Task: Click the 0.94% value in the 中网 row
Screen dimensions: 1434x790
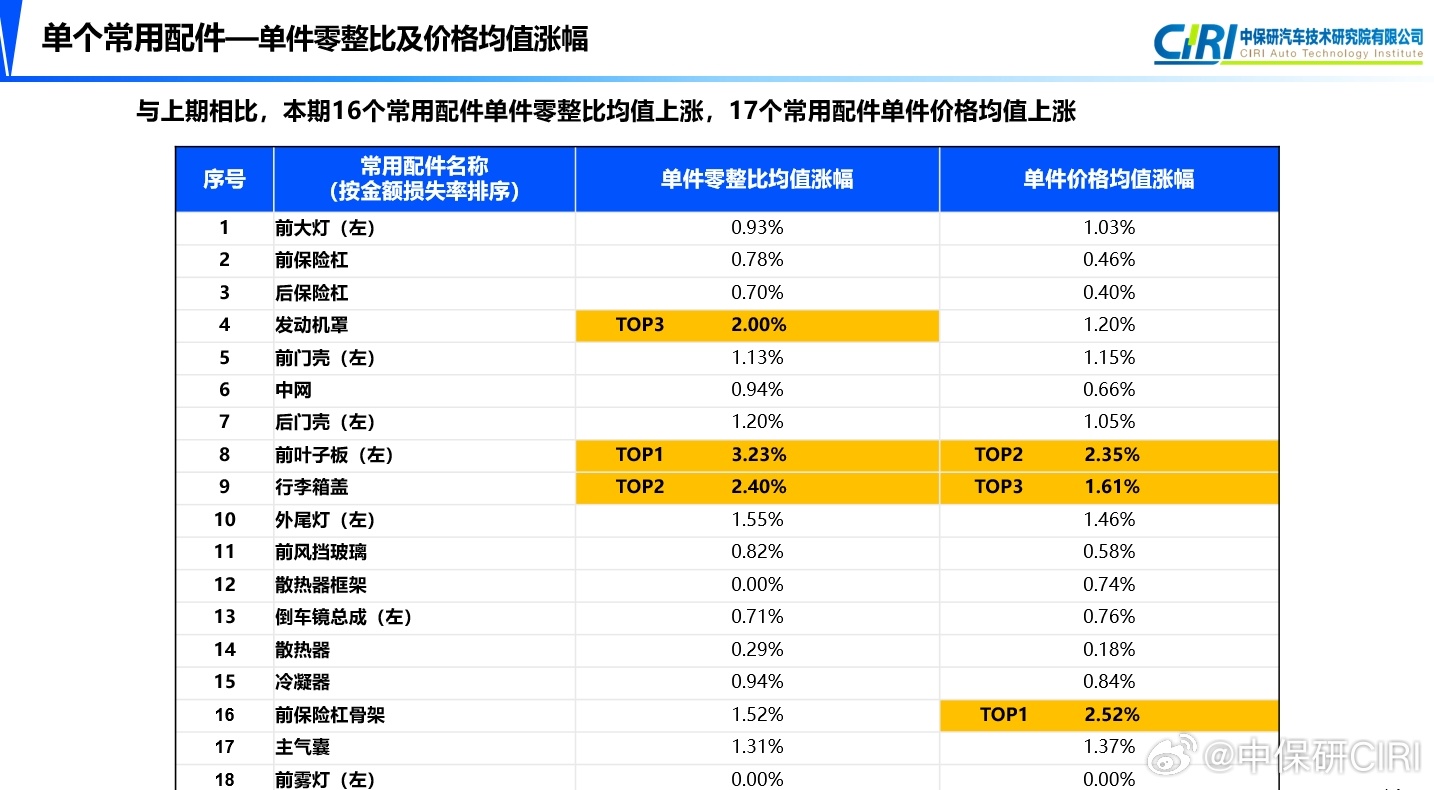Action: (x=757, y=390)
